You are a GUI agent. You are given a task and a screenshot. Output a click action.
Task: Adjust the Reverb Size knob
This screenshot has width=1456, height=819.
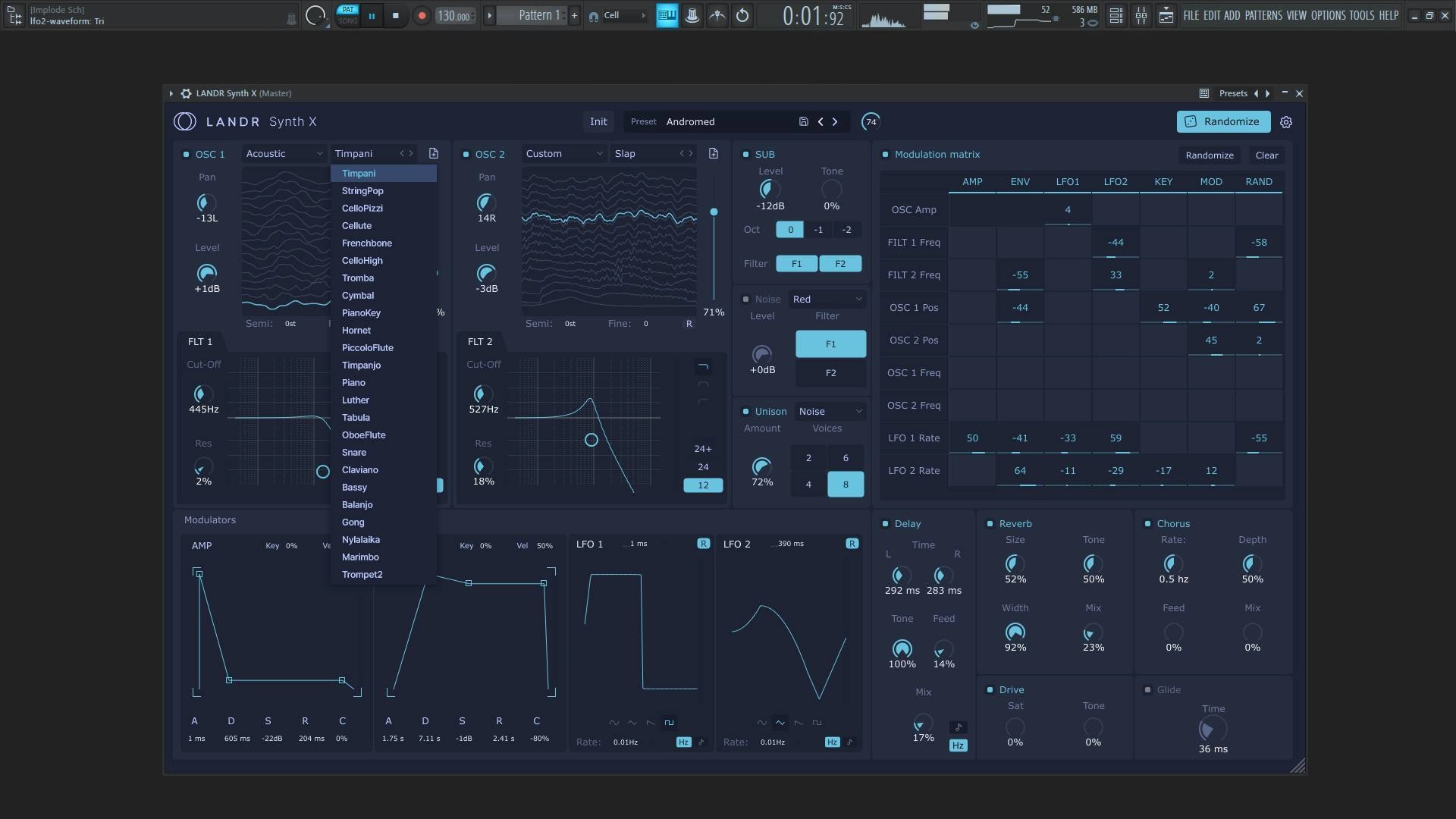(1015, 563)
